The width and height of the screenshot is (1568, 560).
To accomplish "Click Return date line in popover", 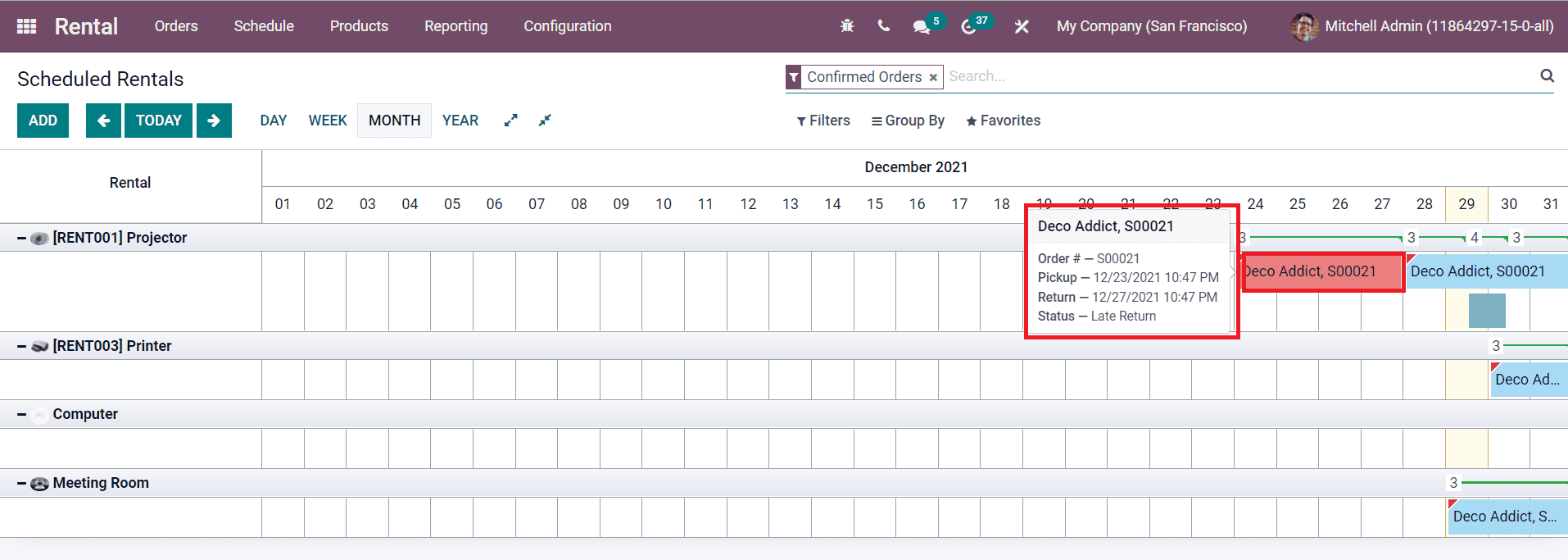I will tap(1127, 298).
